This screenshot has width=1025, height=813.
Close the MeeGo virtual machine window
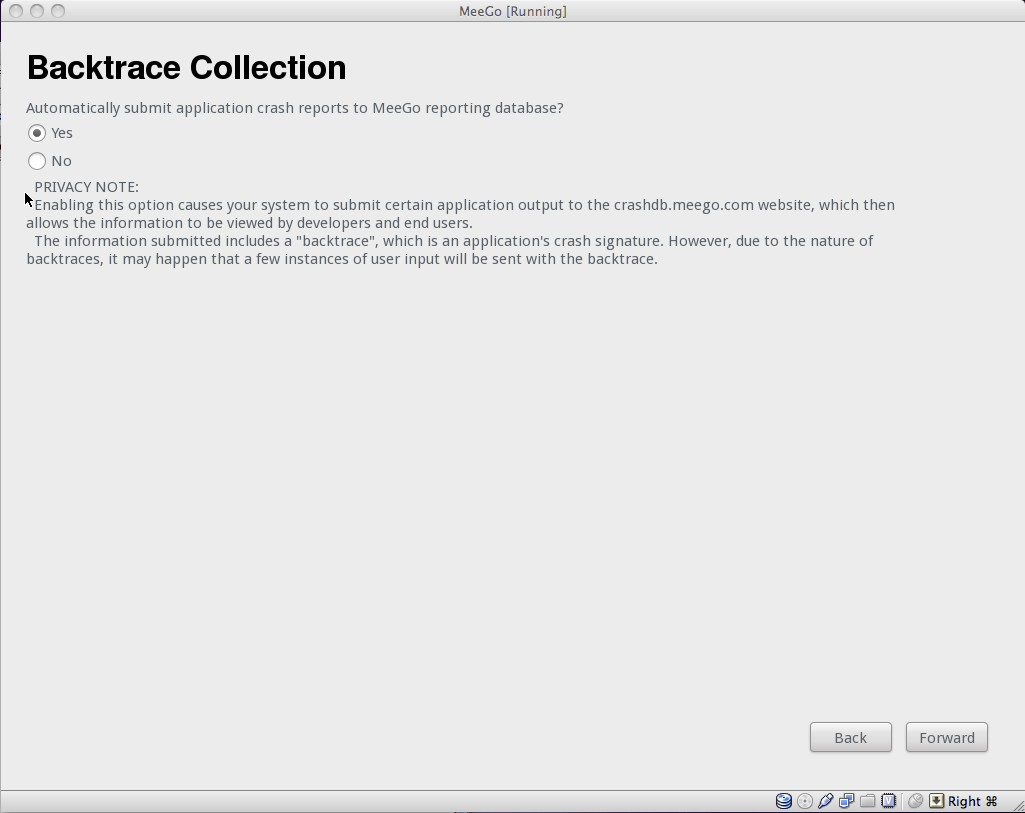tap(16, 11)
